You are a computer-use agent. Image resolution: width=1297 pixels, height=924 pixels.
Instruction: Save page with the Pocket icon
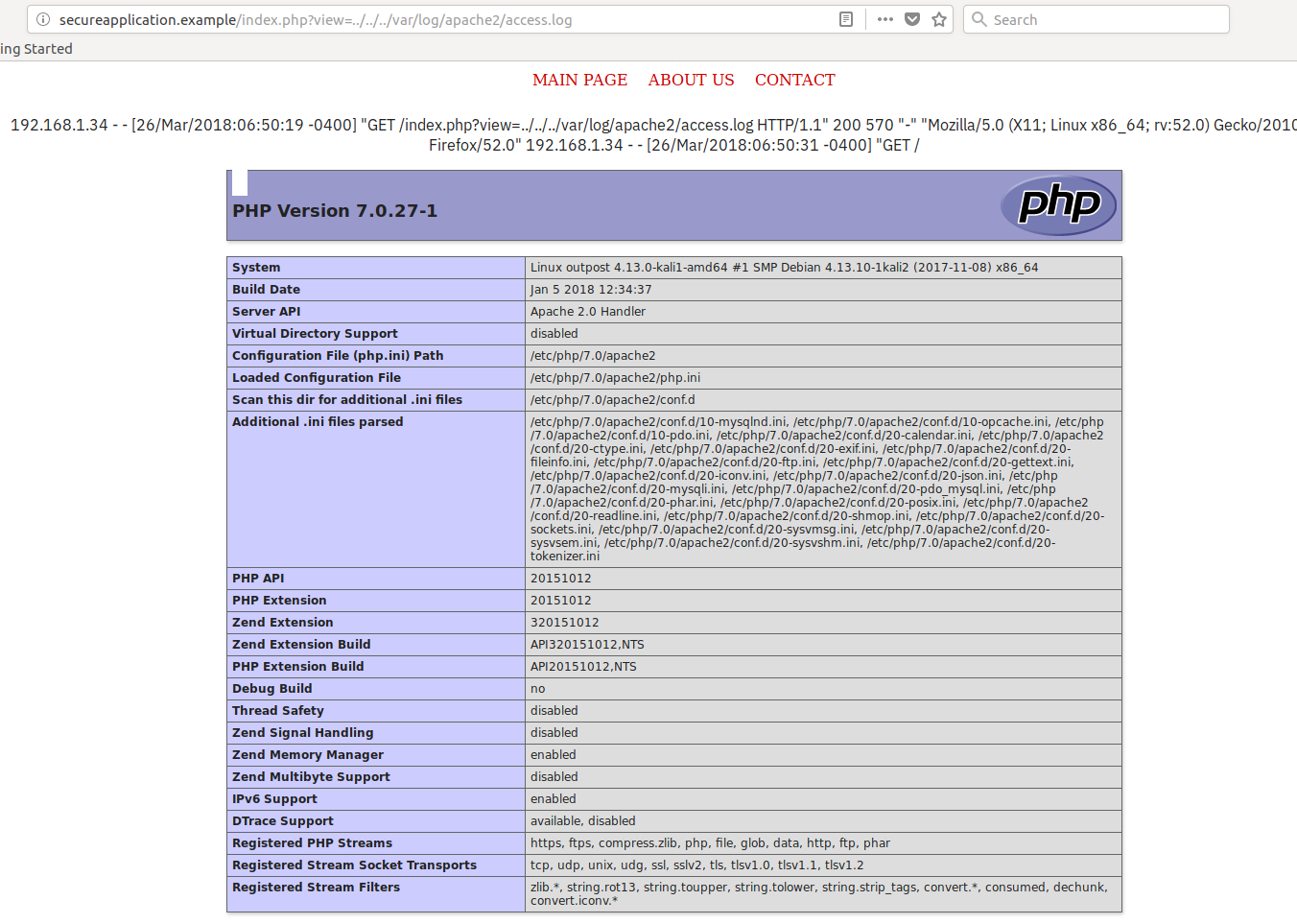click(912, 19)
